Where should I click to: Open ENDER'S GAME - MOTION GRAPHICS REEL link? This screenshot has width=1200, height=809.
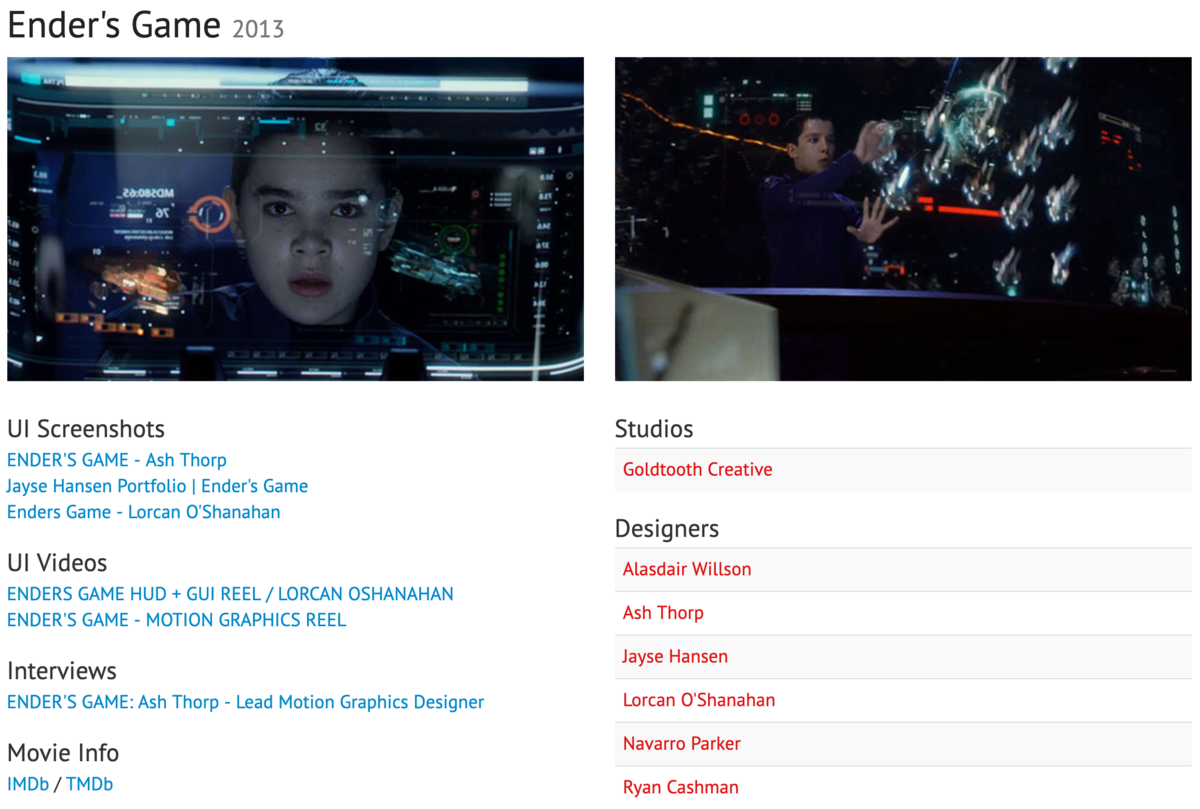pos(176,620)
